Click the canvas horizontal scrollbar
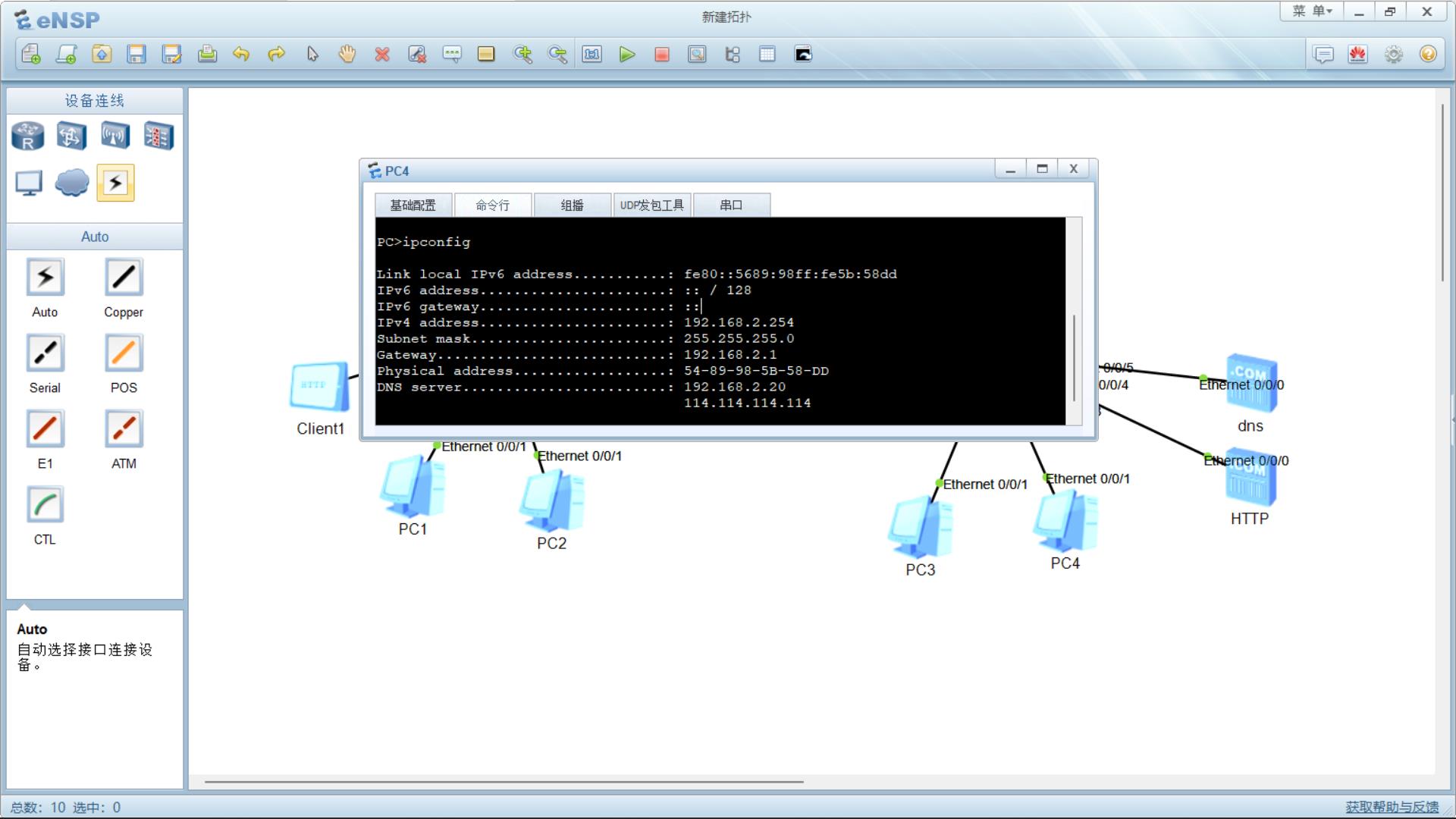1456x819 pixels. (504, 781)
